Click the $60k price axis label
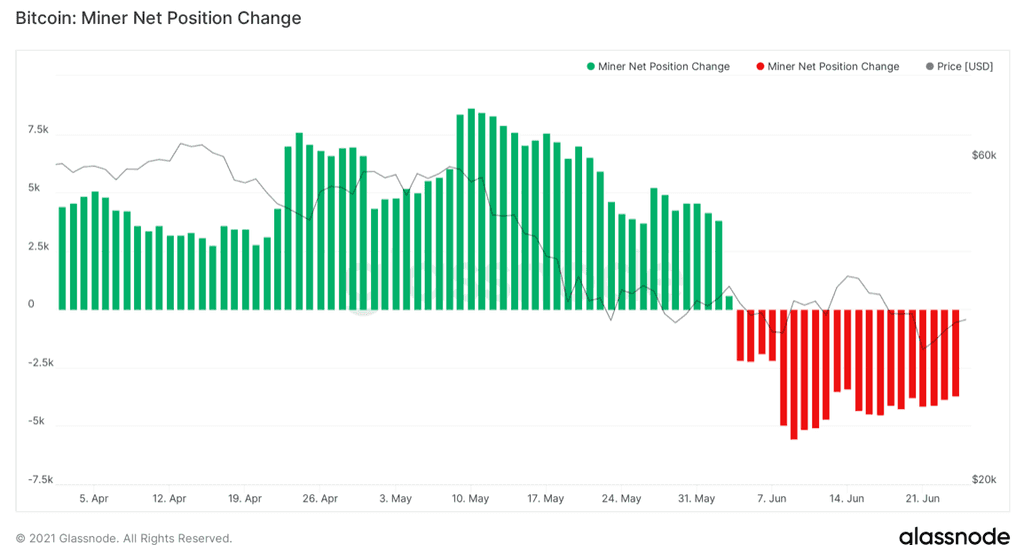Image resolution: width=1024 pixels, height=545 pixels. (984, 155)
